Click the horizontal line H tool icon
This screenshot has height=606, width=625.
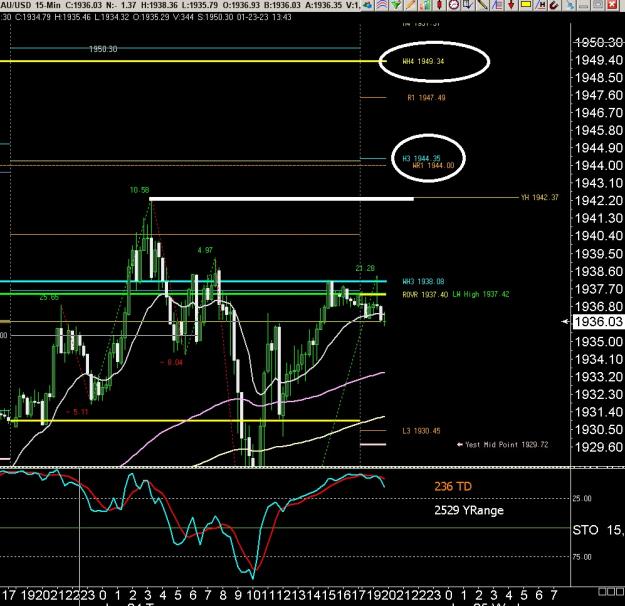click(540, 5)
